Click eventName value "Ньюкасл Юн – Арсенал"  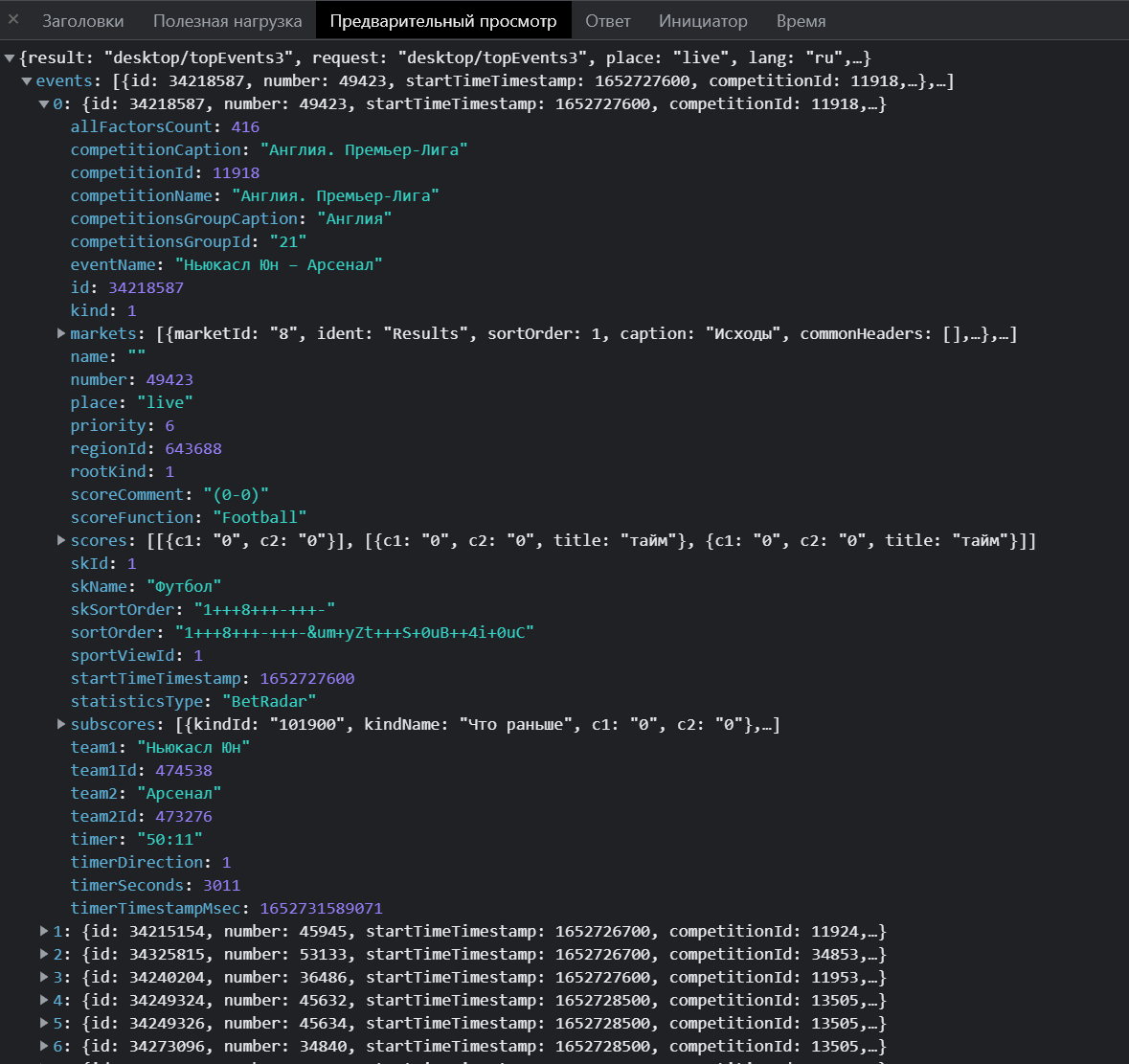coord(279,265)
